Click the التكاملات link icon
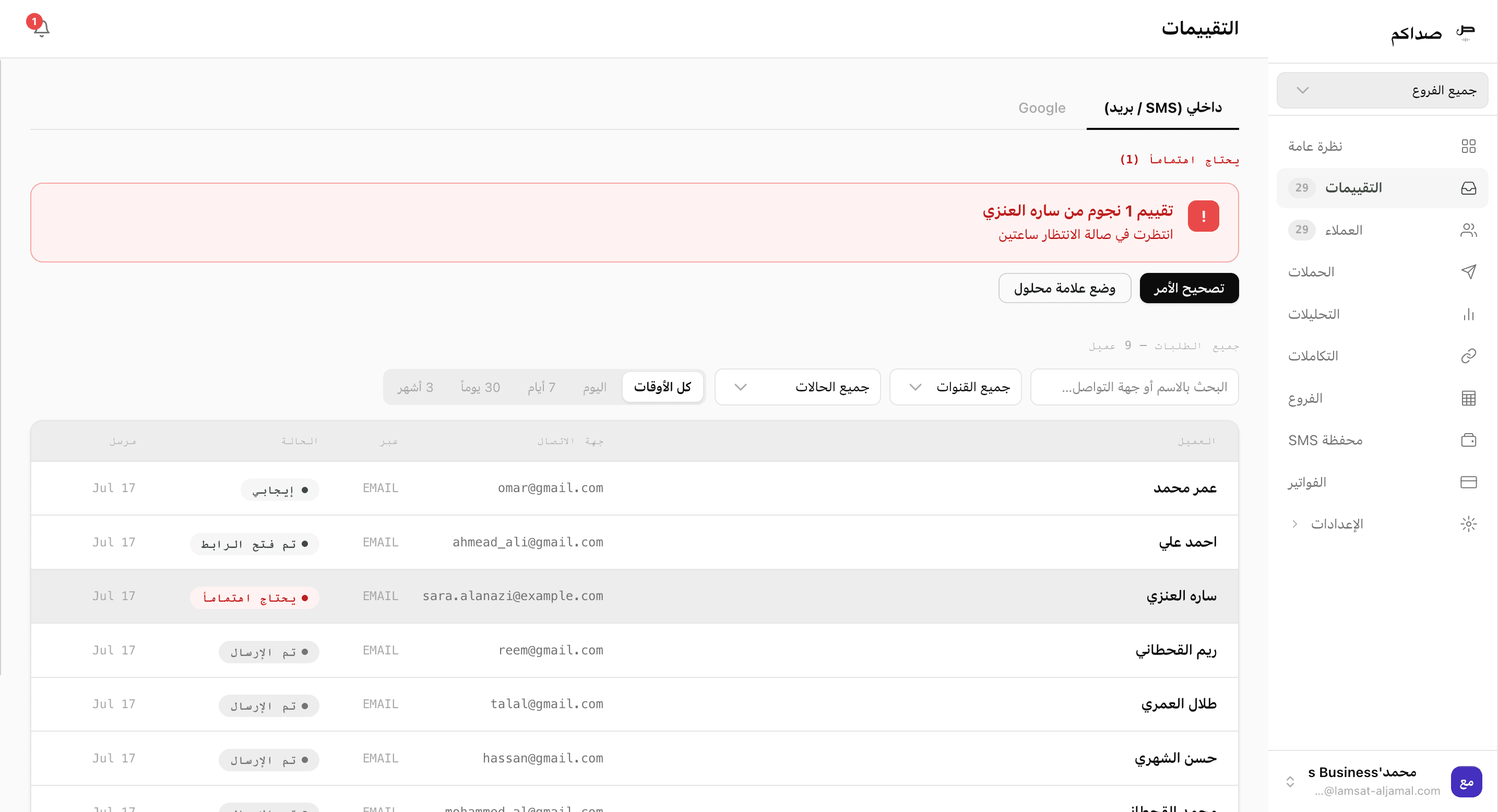This screenshot has height=812, width=1498. [x=1468, y=356]
